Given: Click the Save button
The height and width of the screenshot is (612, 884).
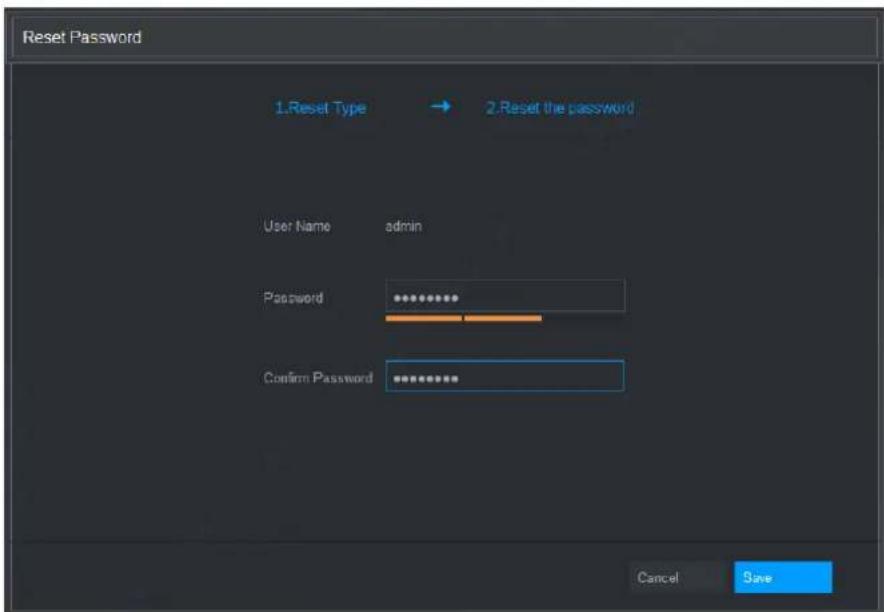Looking at the screenshot, I should coord(783,577).
